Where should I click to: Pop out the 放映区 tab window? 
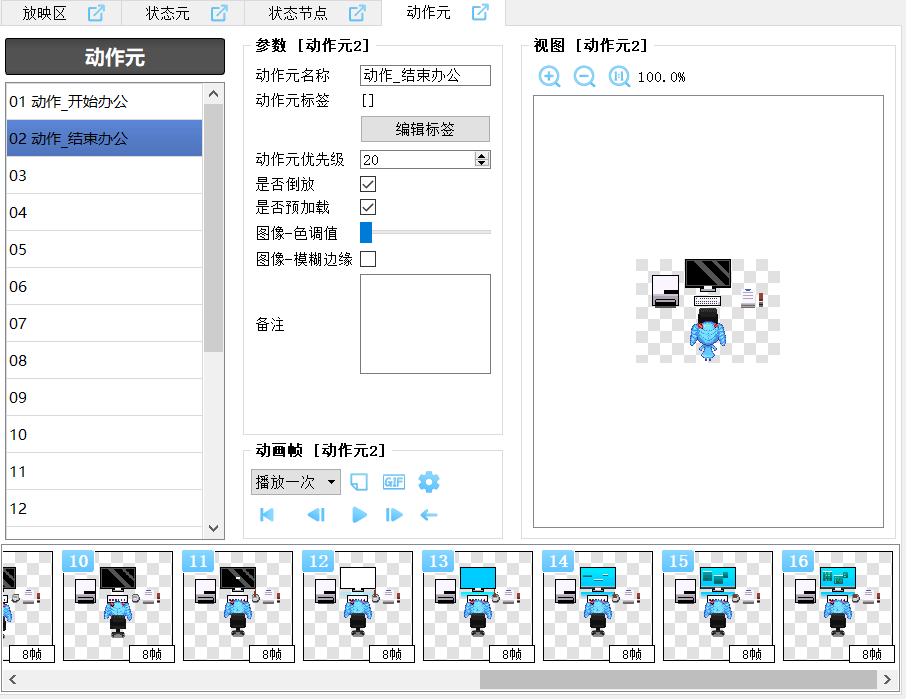[x=96, y=13]
